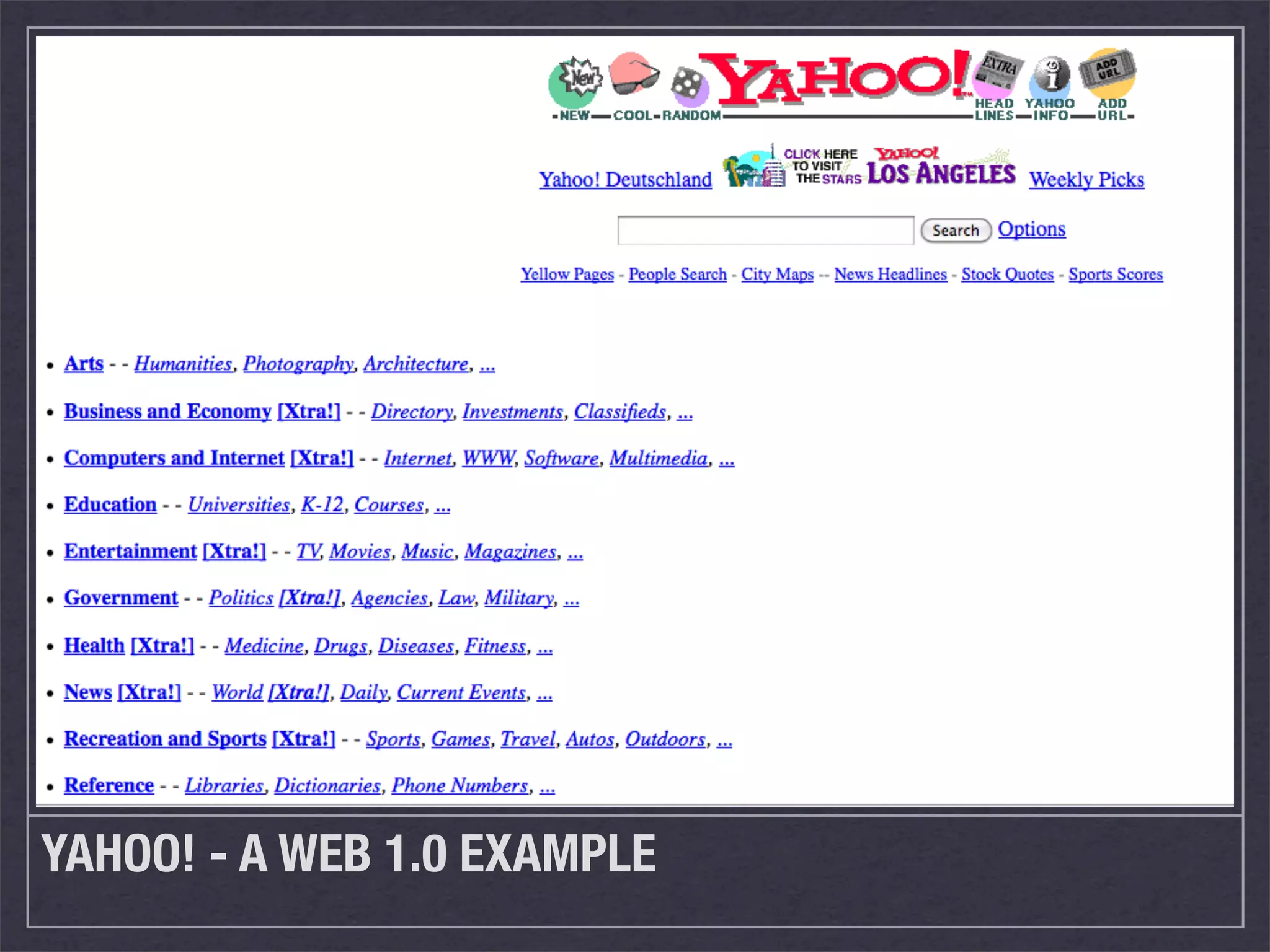
Task: Open Courses subcategory
Action: point(389,505)
